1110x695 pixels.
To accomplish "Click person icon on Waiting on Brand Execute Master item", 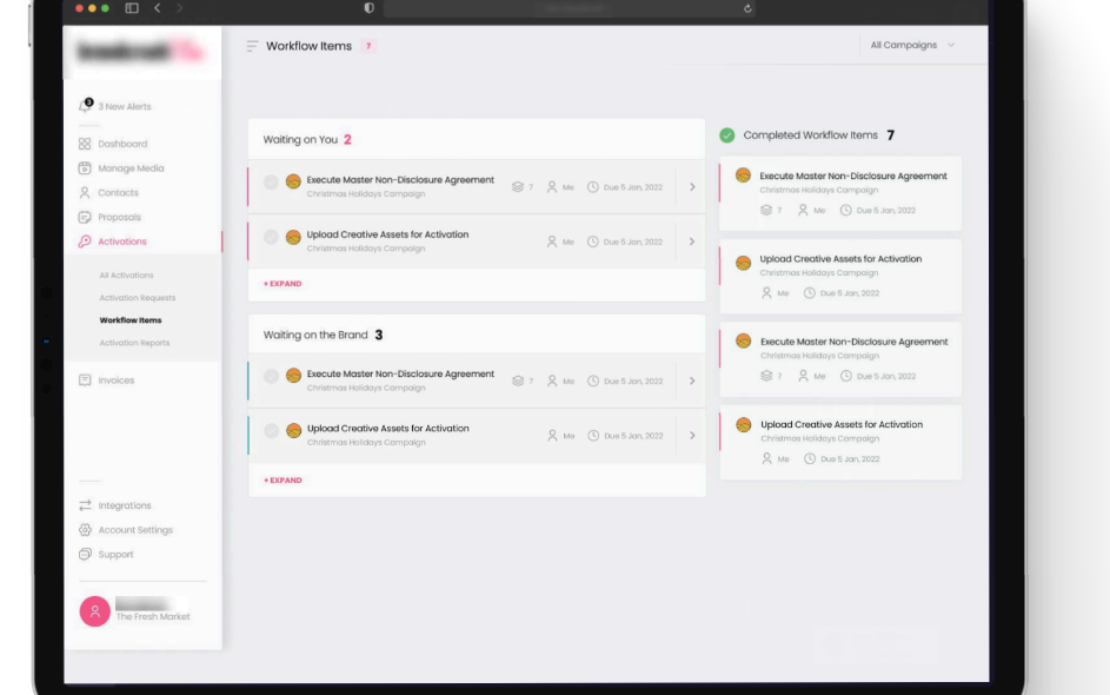I will [552, 381].
